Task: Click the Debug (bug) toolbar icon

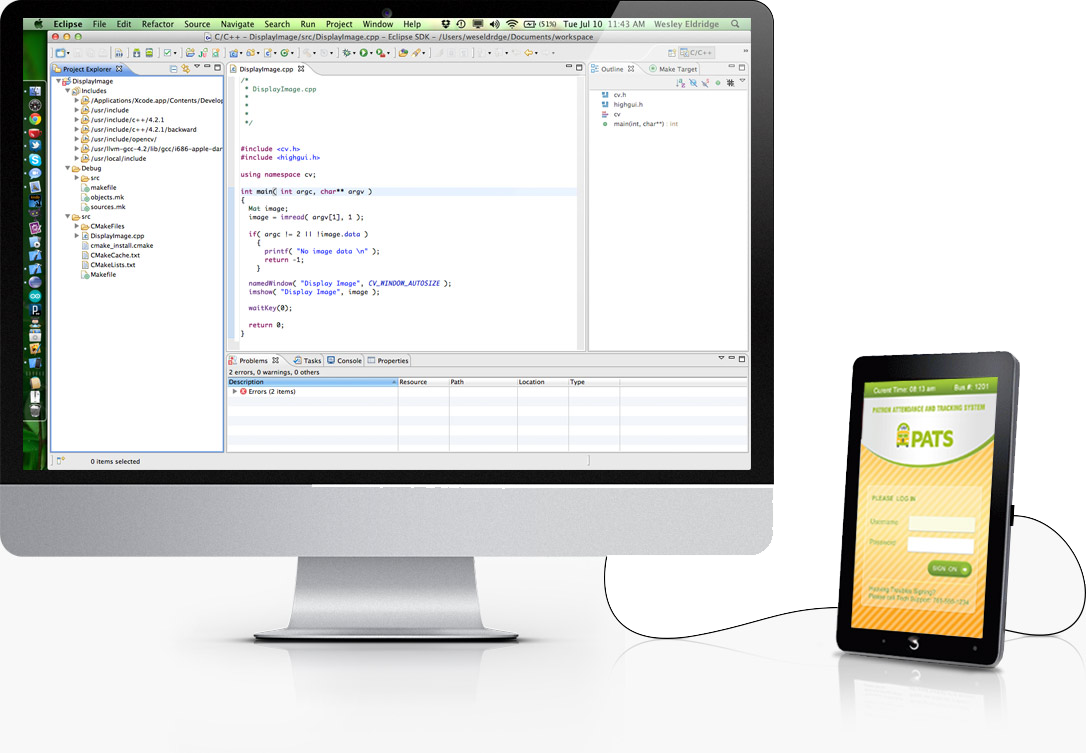Action: pyautogui.click(x=346, y=53)
